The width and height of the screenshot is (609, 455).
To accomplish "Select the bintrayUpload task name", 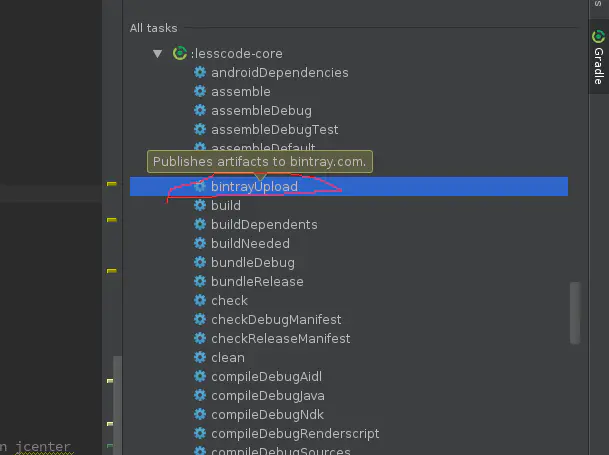I will (254, 187).
